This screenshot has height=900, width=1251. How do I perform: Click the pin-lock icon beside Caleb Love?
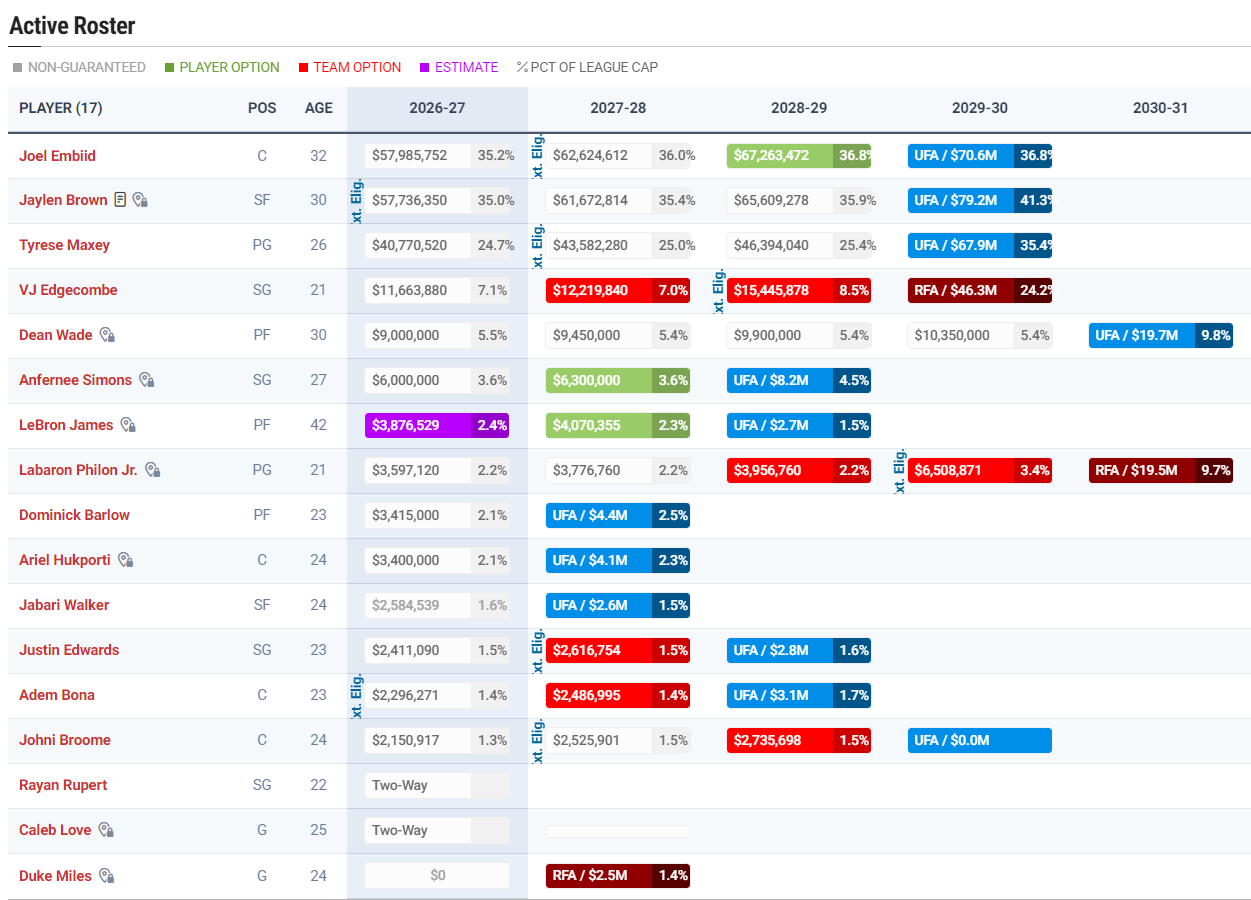106,830
